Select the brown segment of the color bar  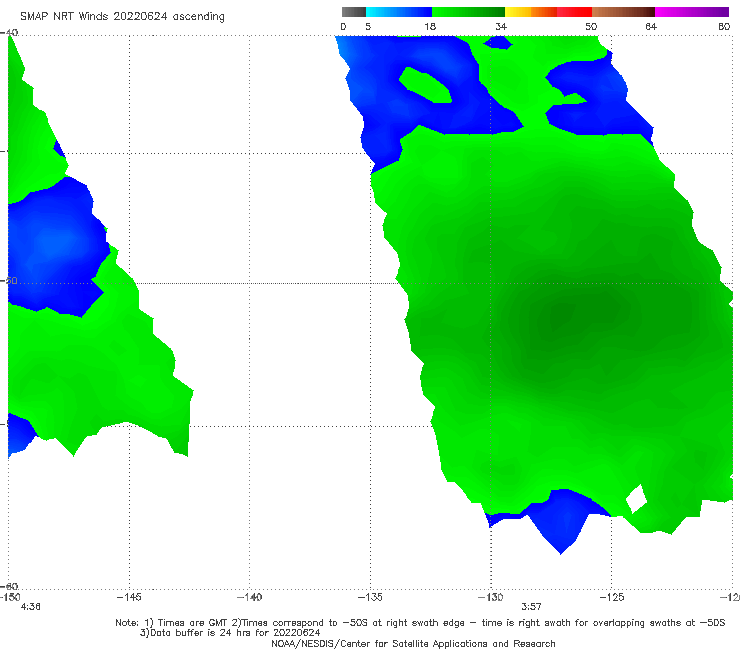(x=623, y=12)
